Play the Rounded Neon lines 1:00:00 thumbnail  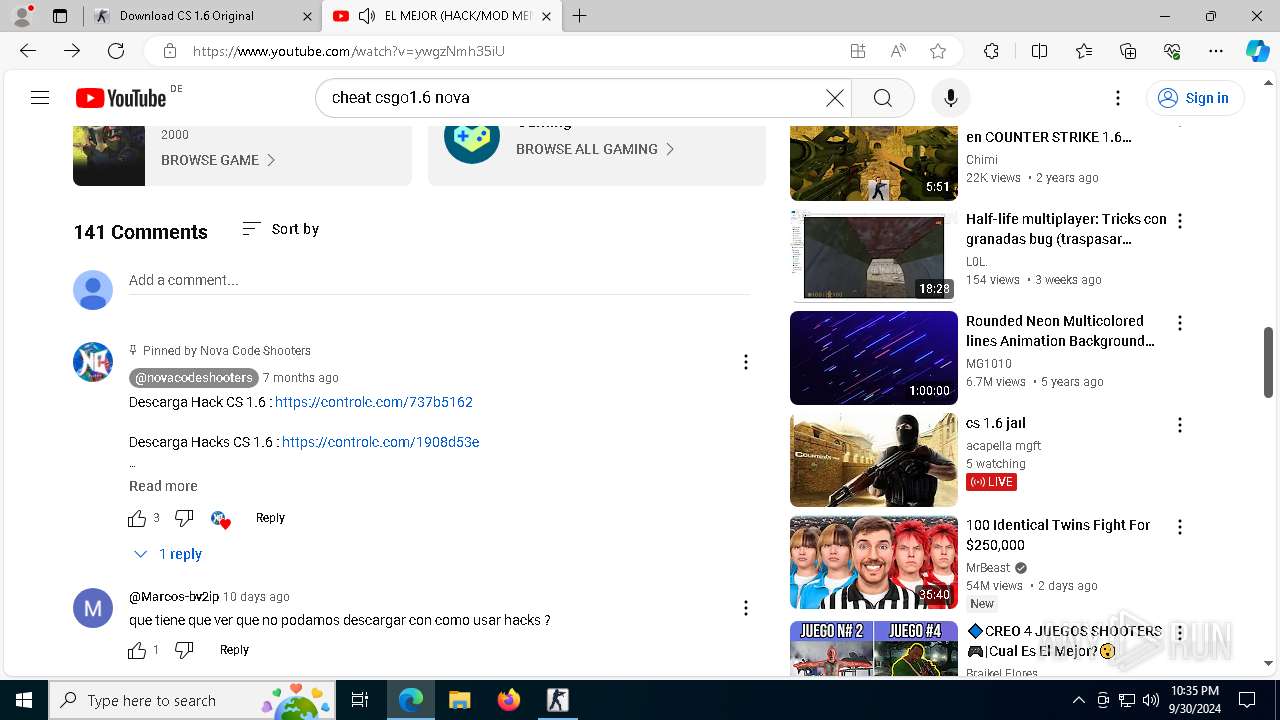[x=874, y=357]
